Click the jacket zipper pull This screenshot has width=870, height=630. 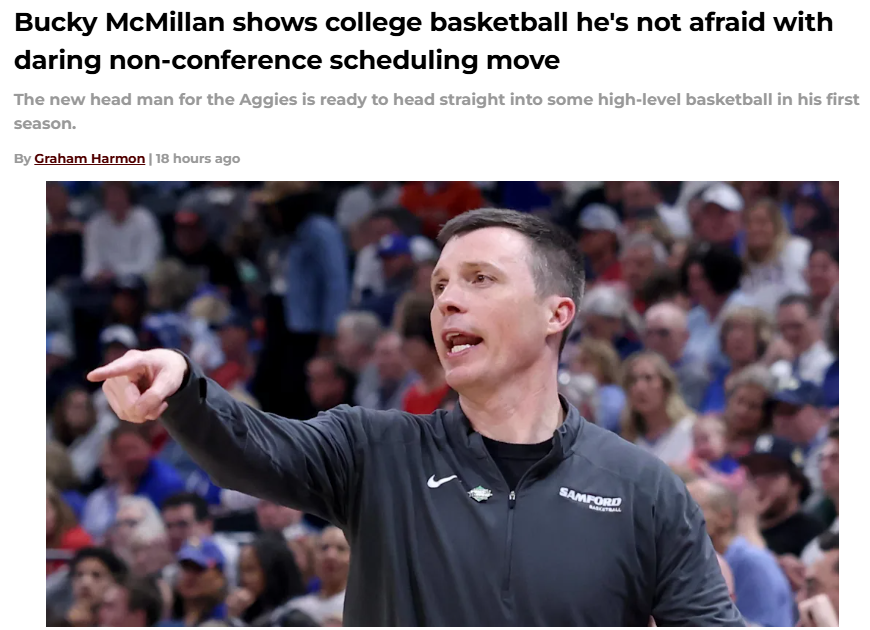coord(512,497)
